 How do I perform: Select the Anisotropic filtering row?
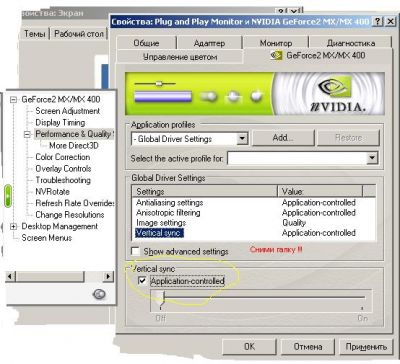[254, 213]
